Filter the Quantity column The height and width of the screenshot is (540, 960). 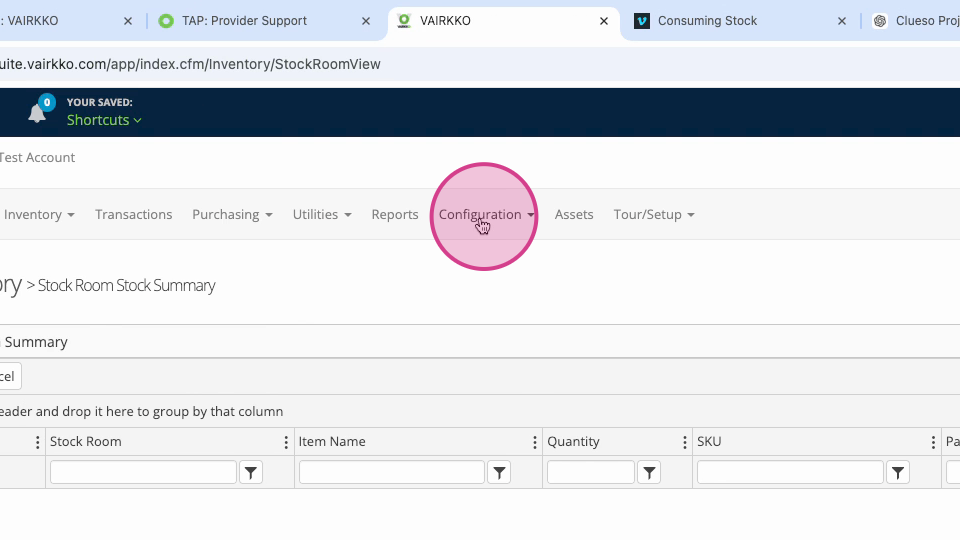tap(649, 473)
